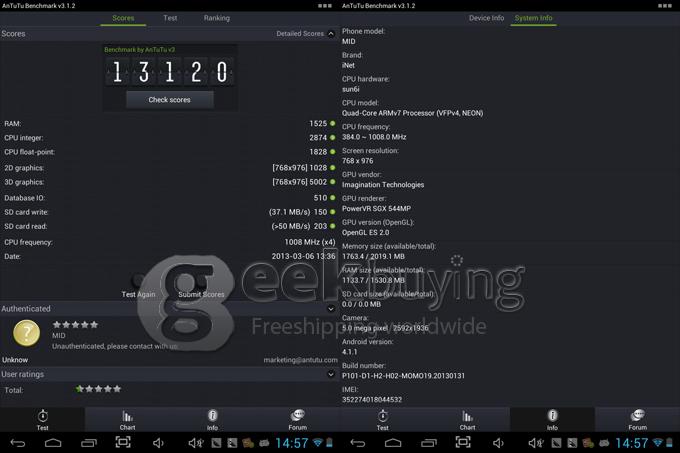680x453 pixels.
Task: Select 2D graphics score 1028
Action: (318, 168)
